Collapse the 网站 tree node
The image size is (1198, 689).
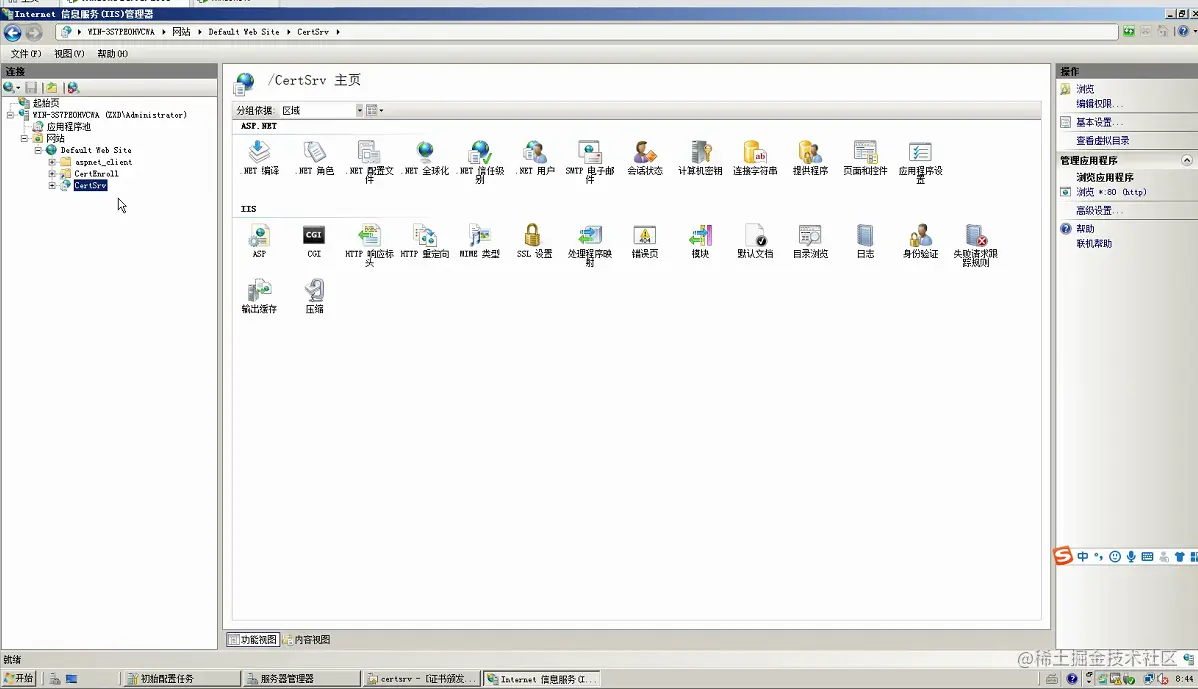tap(24, 138)
